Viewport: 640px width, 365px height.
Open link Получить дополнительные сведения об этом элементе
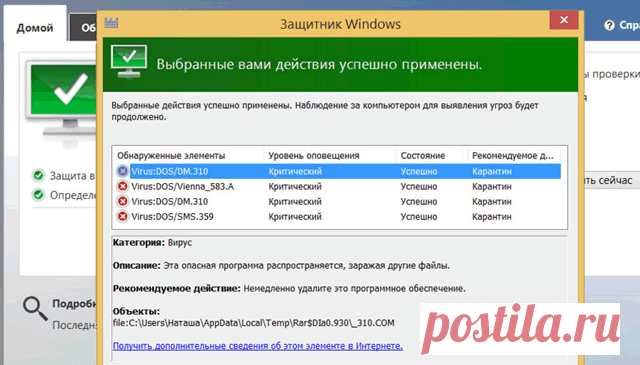pos(258,346)
